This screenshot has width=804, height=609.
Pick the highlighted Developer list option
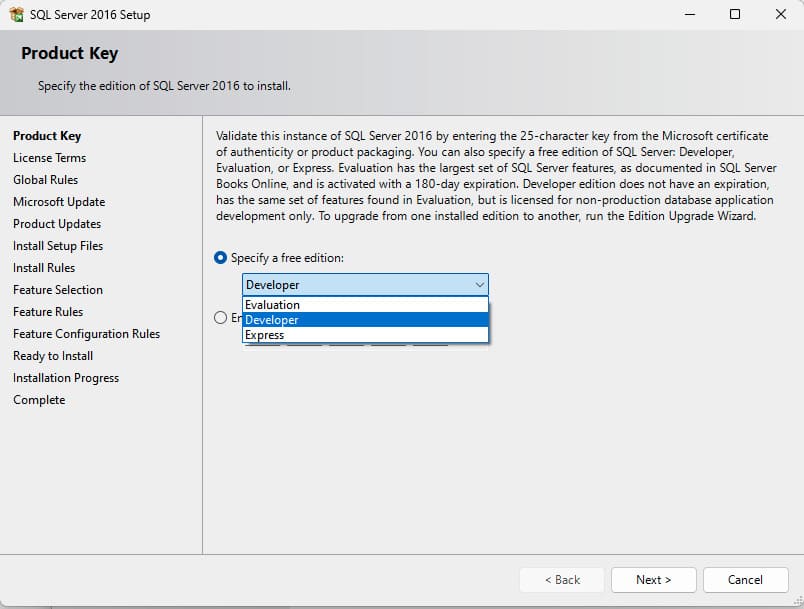point(272,320)
